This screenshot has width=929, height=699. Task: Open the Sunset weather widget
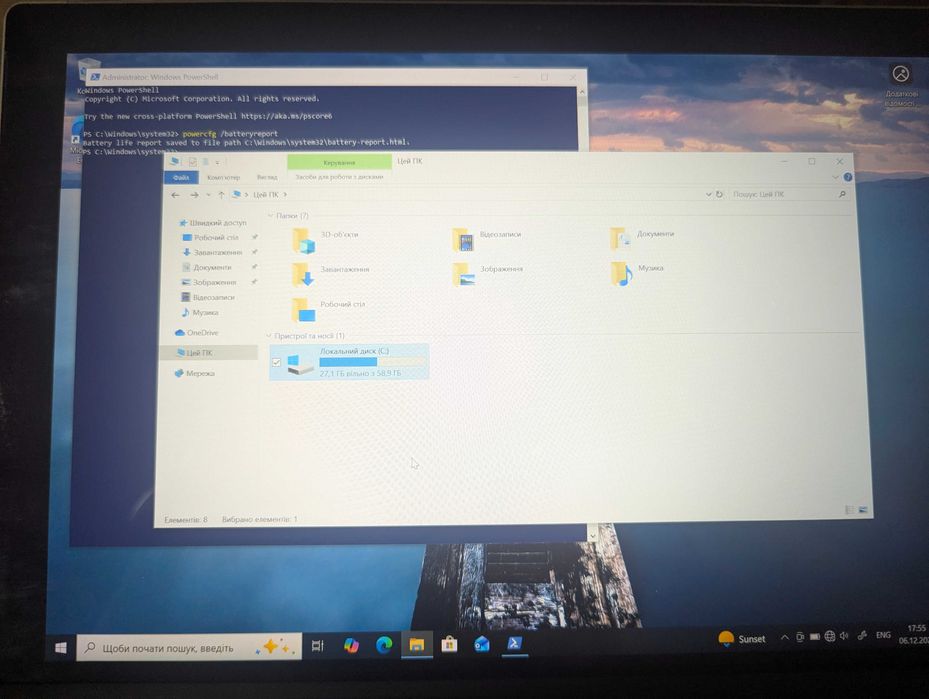(x=742, y=639)
